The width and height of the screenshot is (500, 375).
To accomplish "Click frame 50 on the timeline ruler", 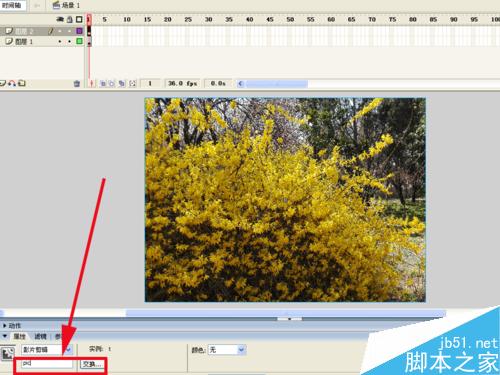I will 290,20.
